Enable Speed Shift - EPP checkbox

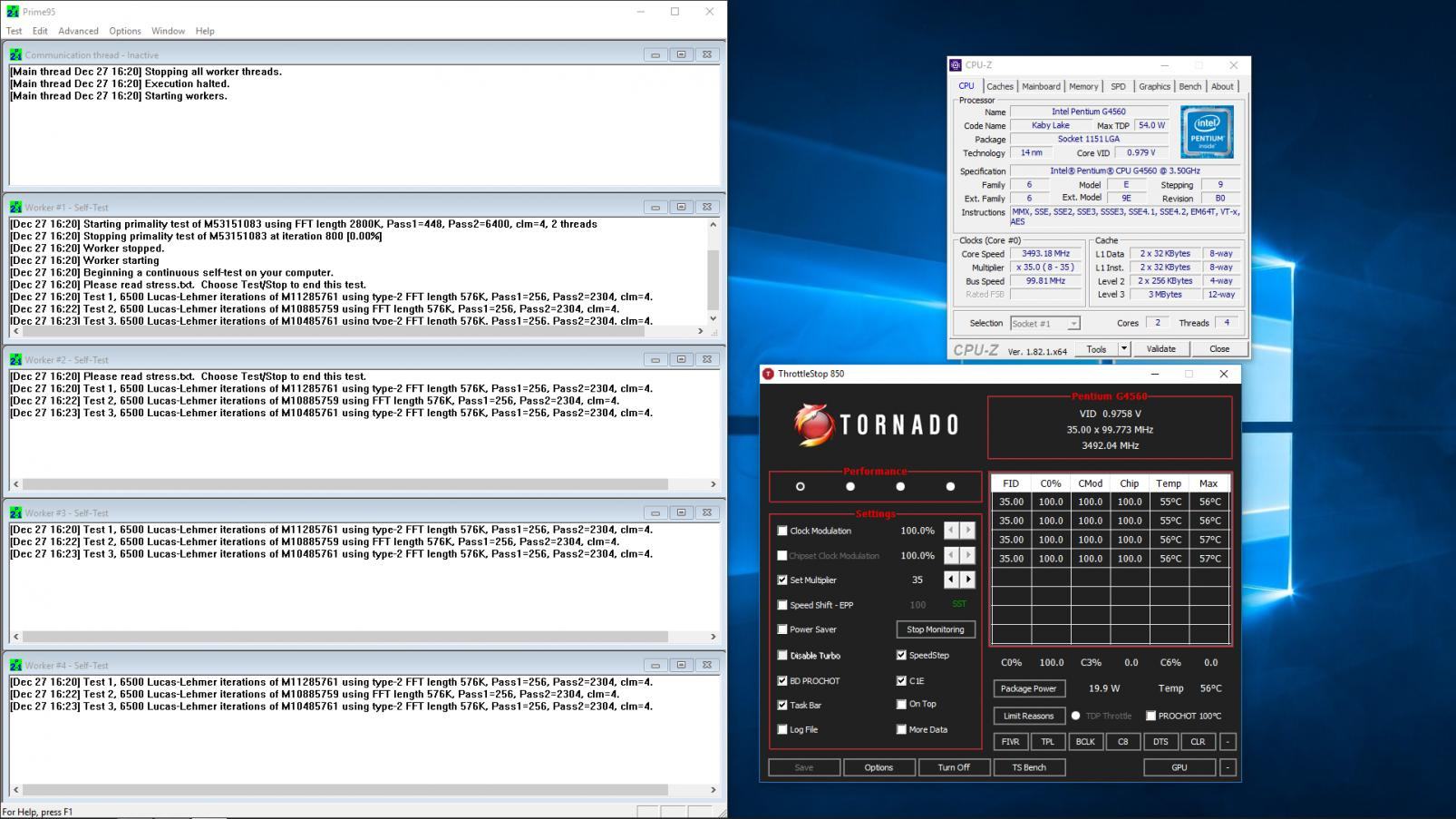pos(782,605)
